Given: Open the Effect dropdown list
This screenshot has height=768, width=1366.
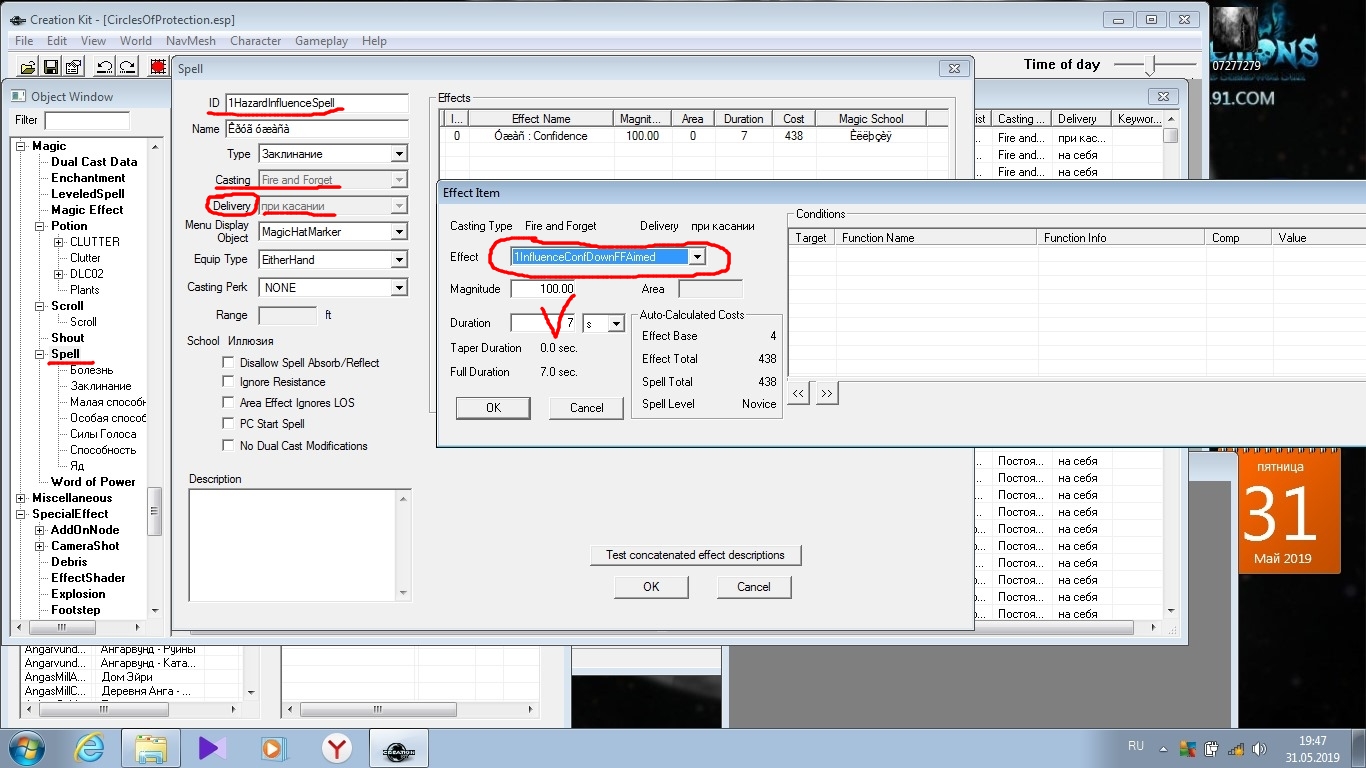Looking at the screenshot, I should 697,257.
